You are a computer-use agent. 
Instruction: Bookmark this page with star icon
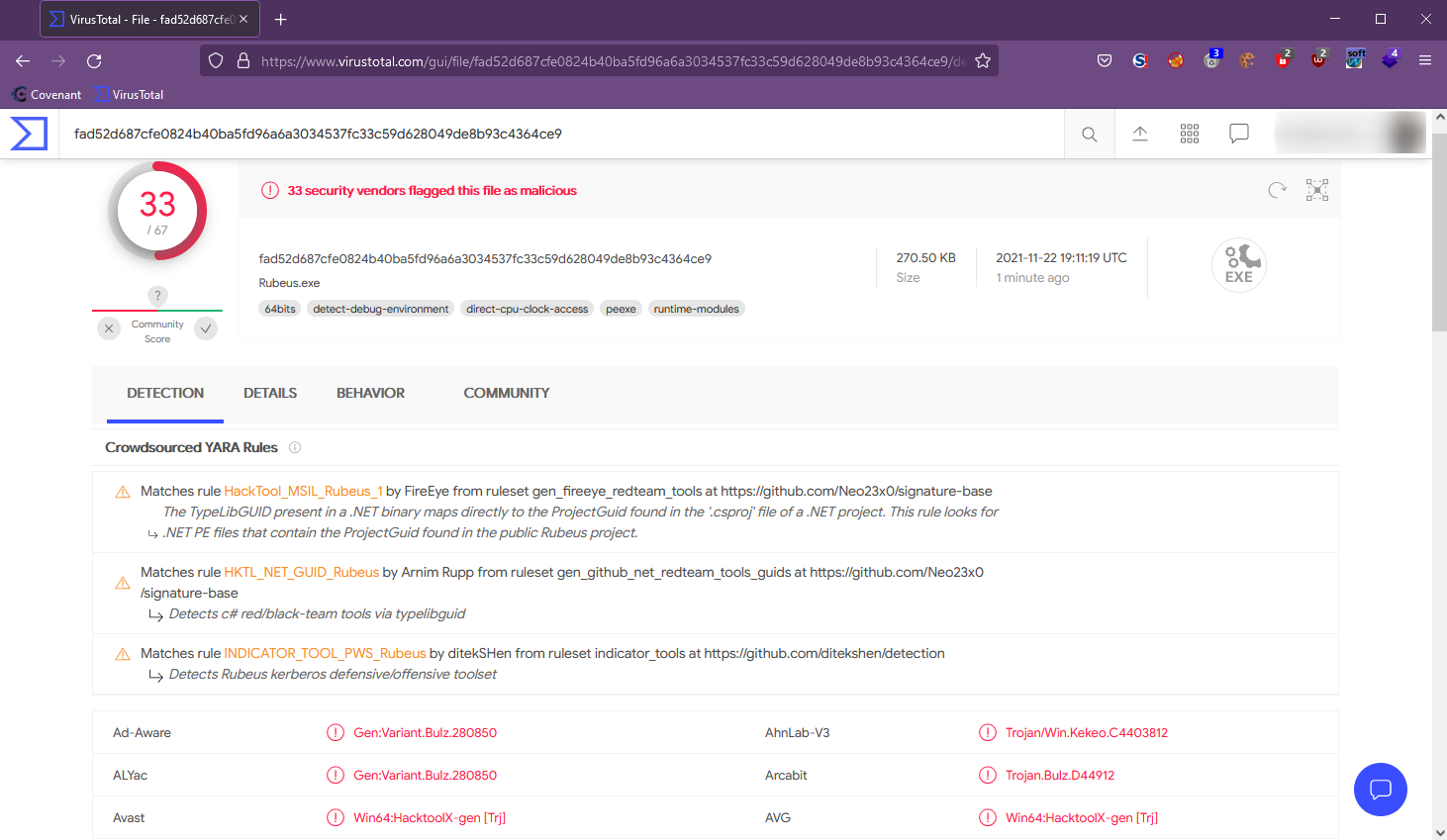click(983, 61)
